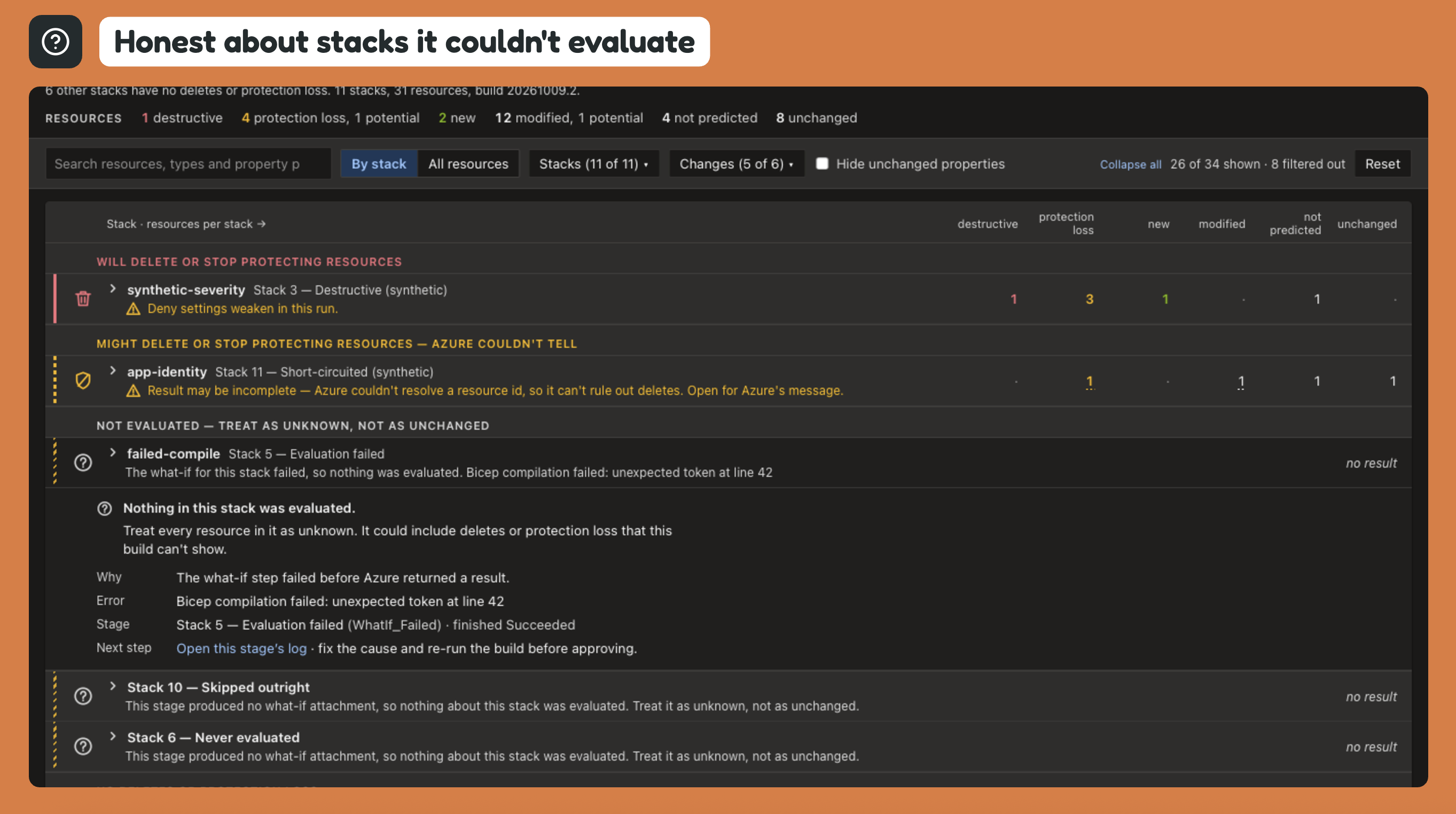Click '8 unchanged' in resources summary

click(x=816, y=118)
